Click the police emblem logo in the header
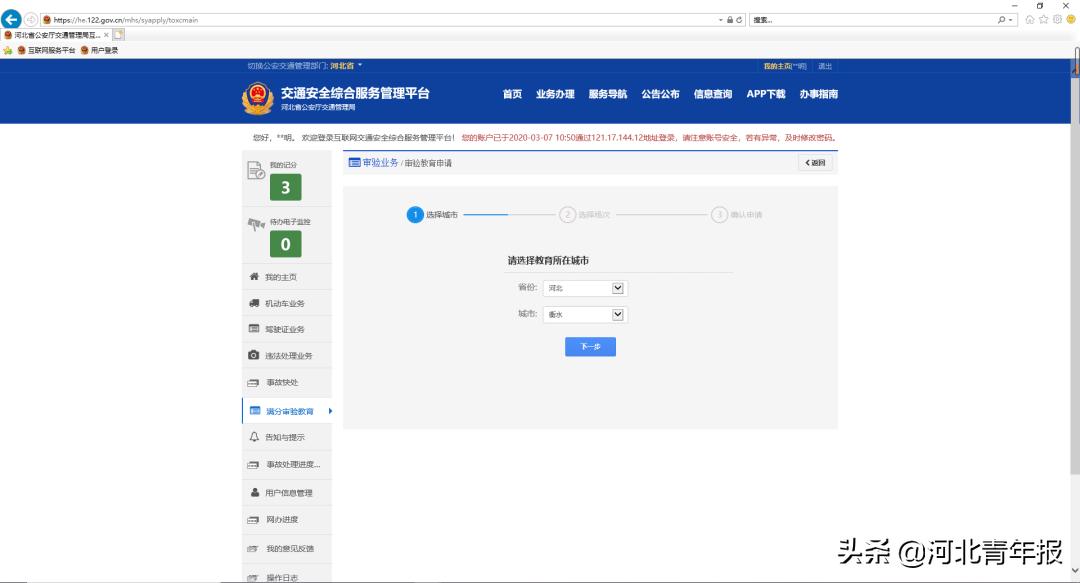Viewport: 1080px width, 583px height. tap(260, 94)
